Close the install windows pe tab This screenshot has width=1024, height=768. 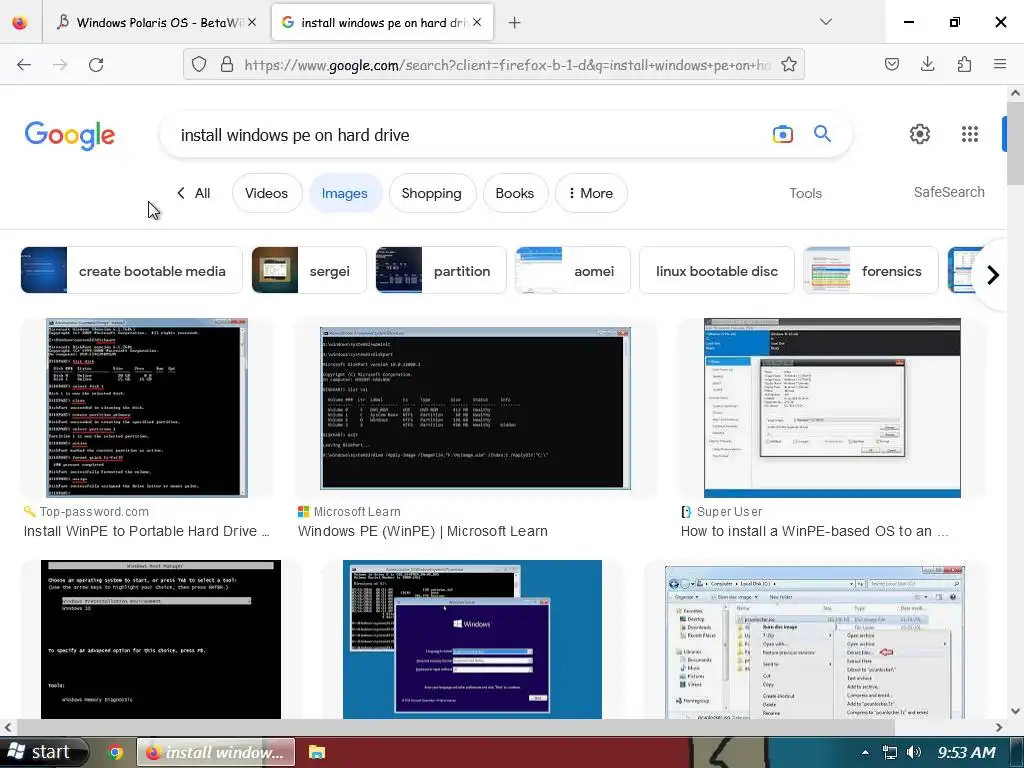point(477,22)
